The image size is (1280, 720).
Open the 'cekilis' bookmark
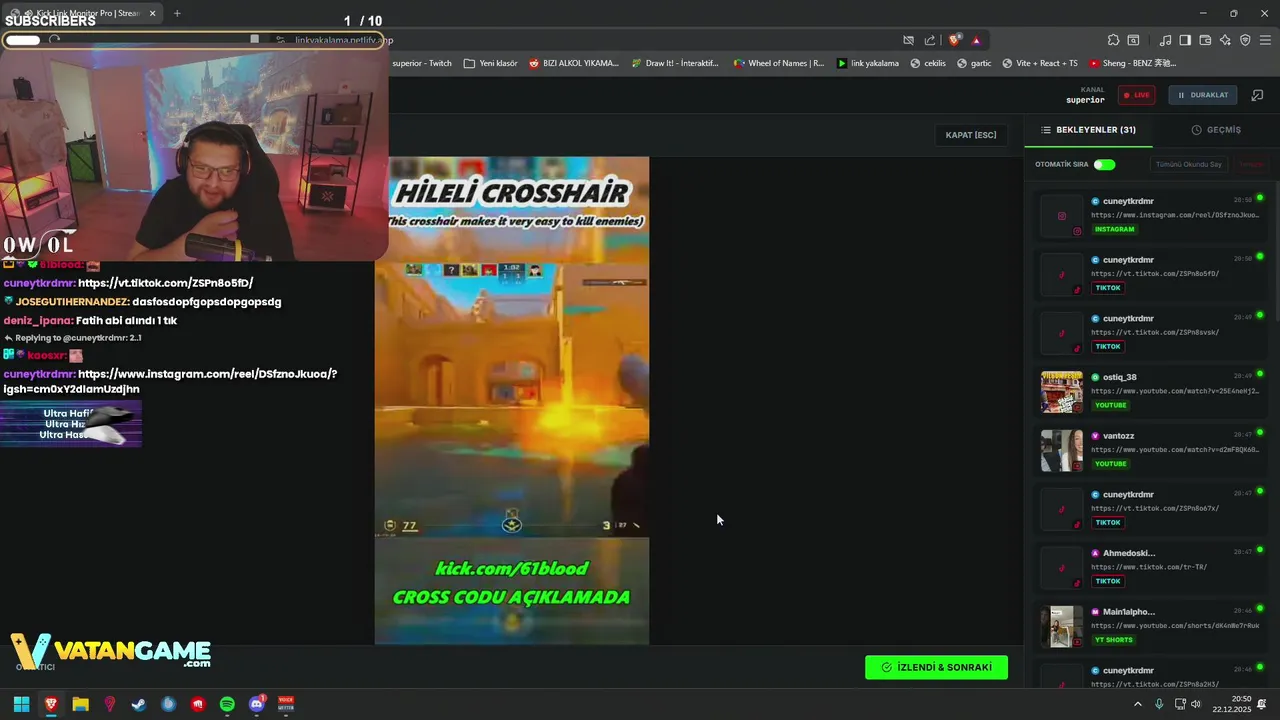click(x=928, y=63)
